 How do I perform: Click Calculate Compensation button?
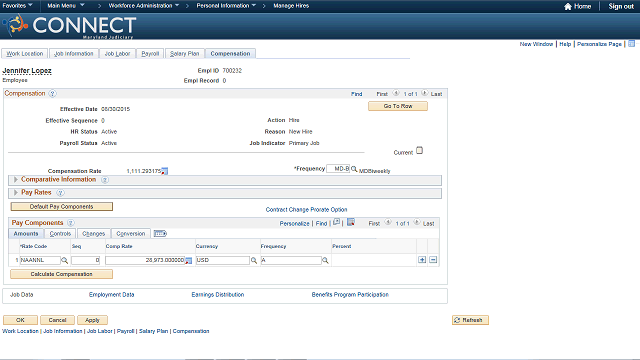tap(62, 274)
